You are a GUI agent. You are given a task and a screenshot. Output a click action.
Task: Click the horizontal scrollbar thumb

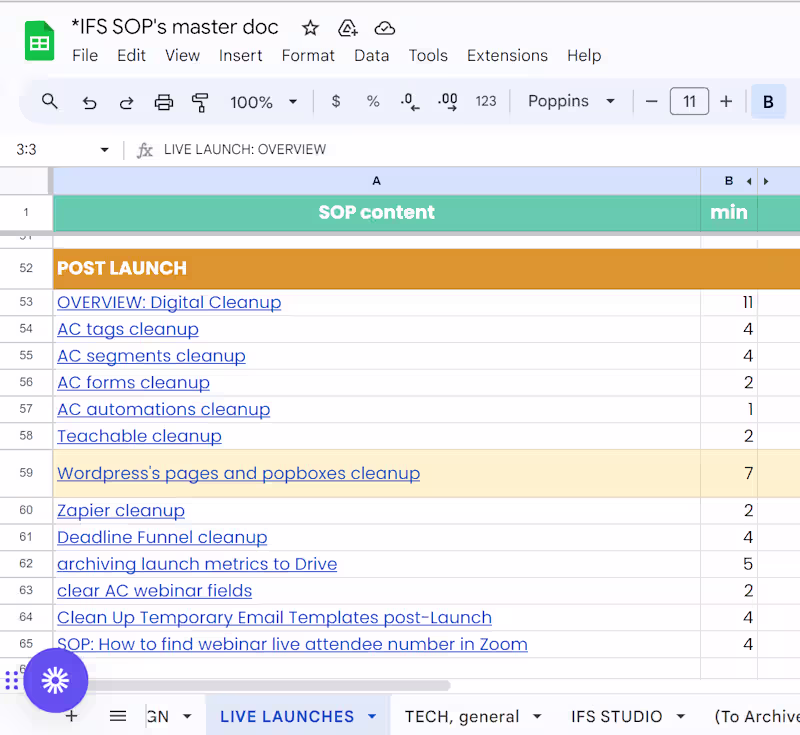pyautogui.click(x=268, y=686)
